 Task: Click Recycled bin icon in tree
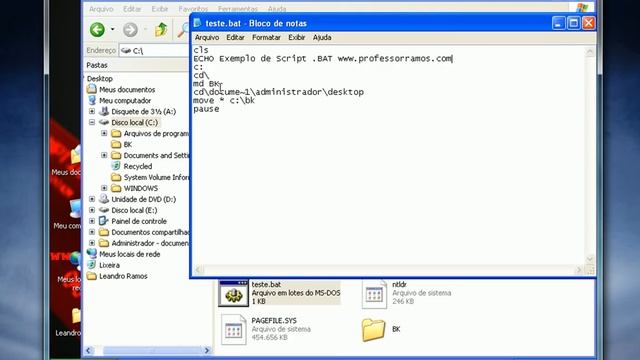point(116,166)
